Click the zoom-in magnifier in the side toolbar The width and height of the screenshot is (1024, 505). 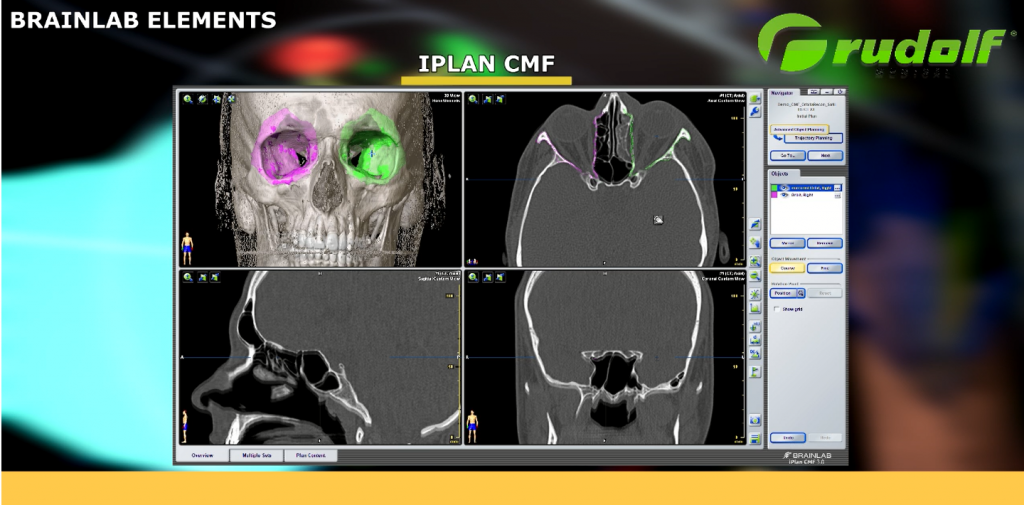[756, 261]
